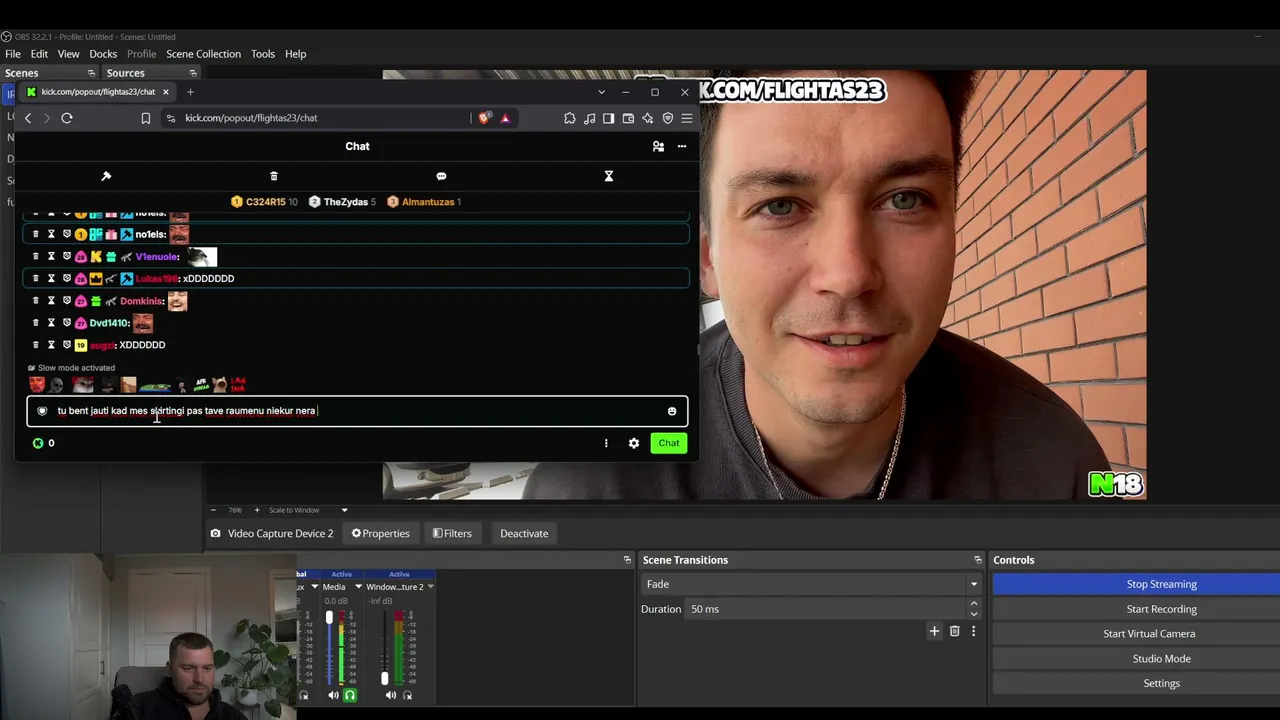
Task: Mute the Media audio source
Action: pos(334,695)
